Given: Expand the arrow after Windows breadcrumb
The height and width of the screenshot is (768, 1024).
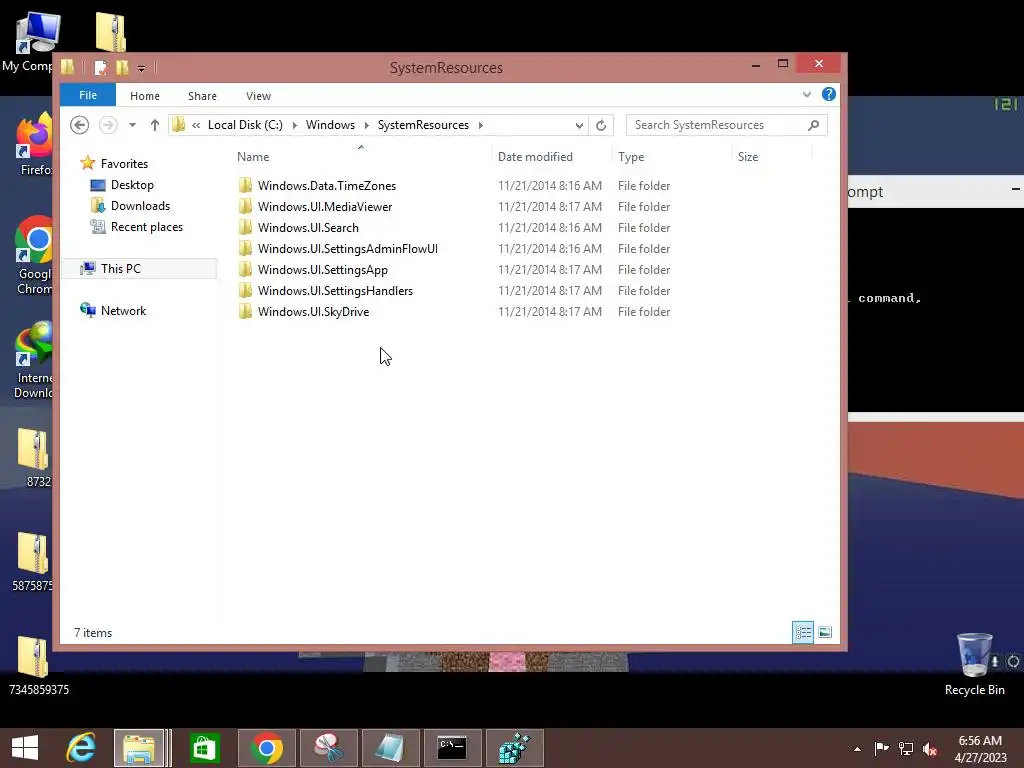Looking at the screenshot, I should coord(366,125).
